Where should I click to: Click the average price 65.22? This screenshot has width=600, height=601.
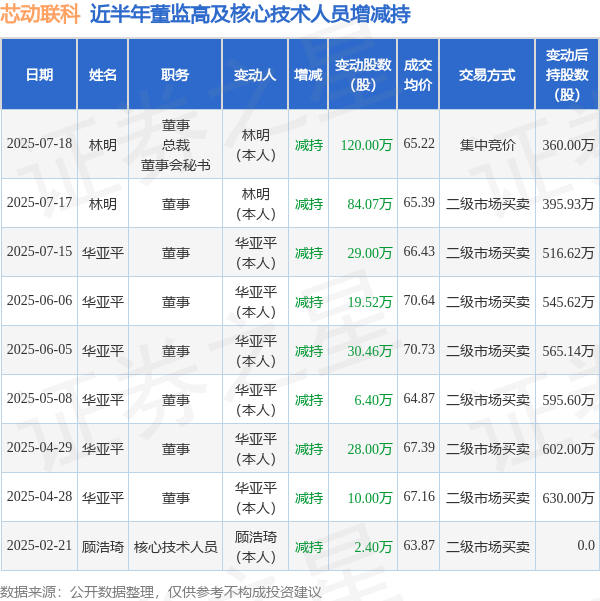coord(419,144)
